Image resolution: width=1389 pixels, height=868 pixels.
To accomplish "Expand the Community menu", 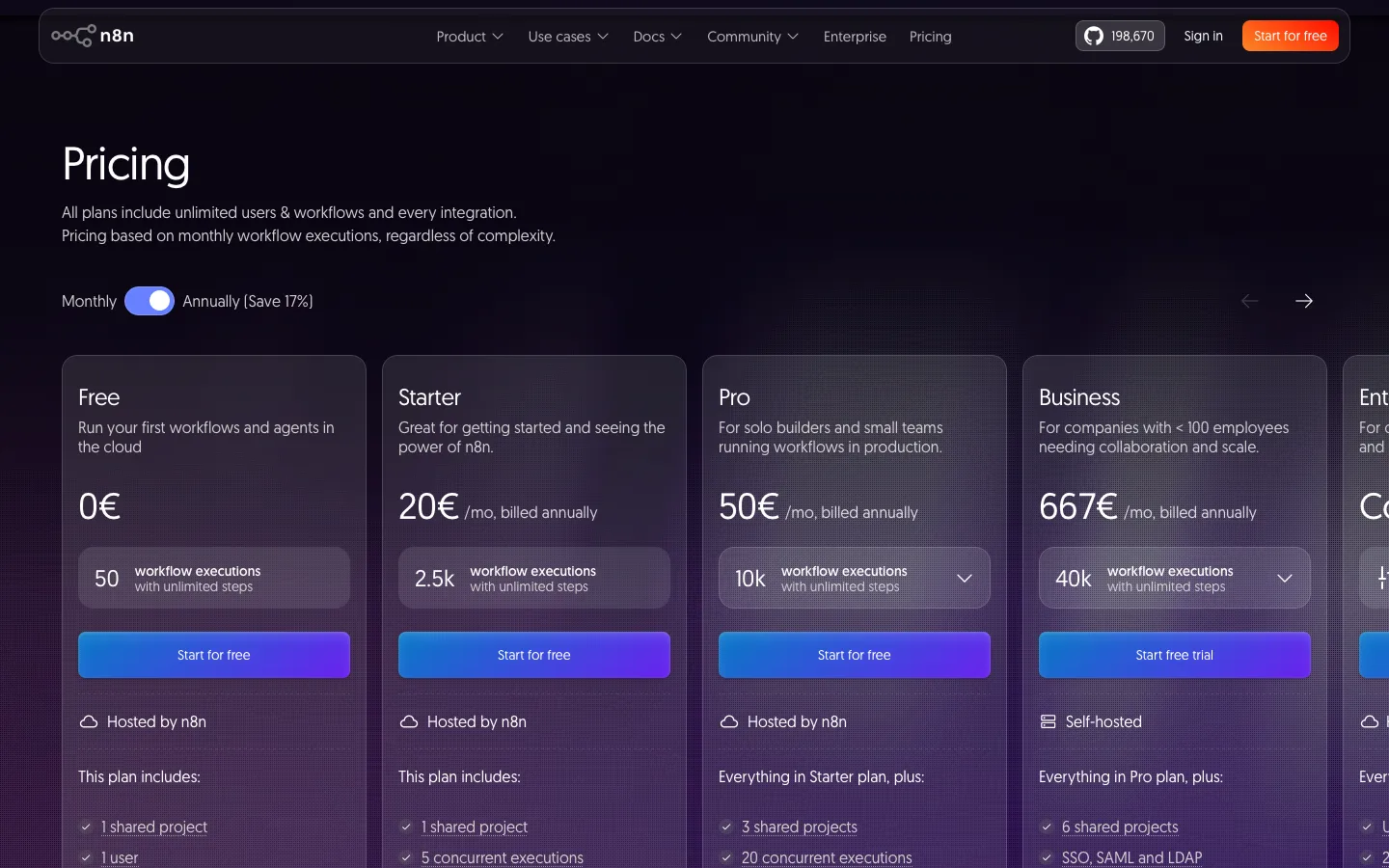I will 753,37.
